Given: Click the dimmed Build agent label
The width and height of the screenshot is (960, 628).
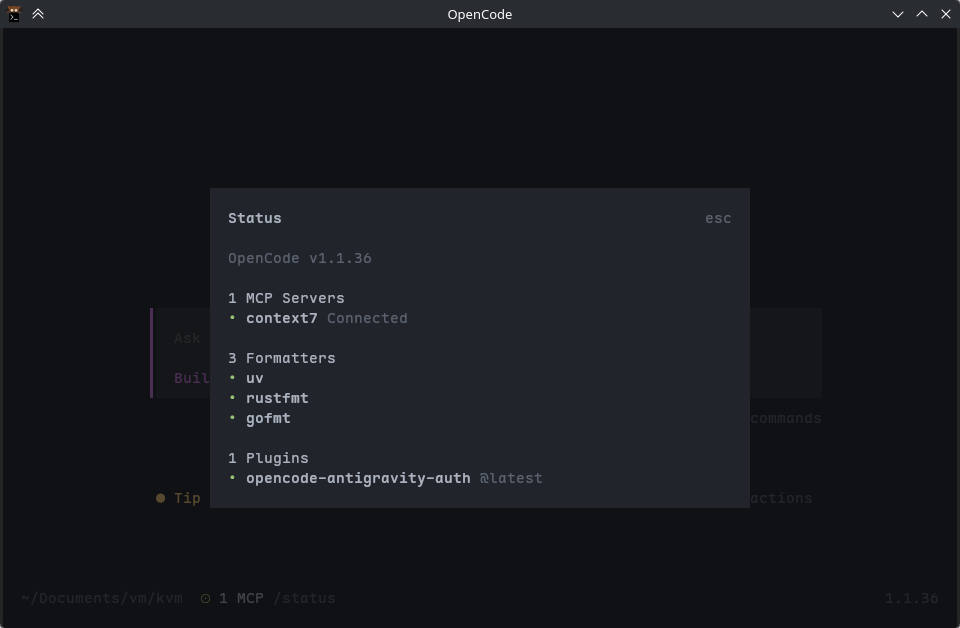Looking at the screenshot, I should point(192,378).
